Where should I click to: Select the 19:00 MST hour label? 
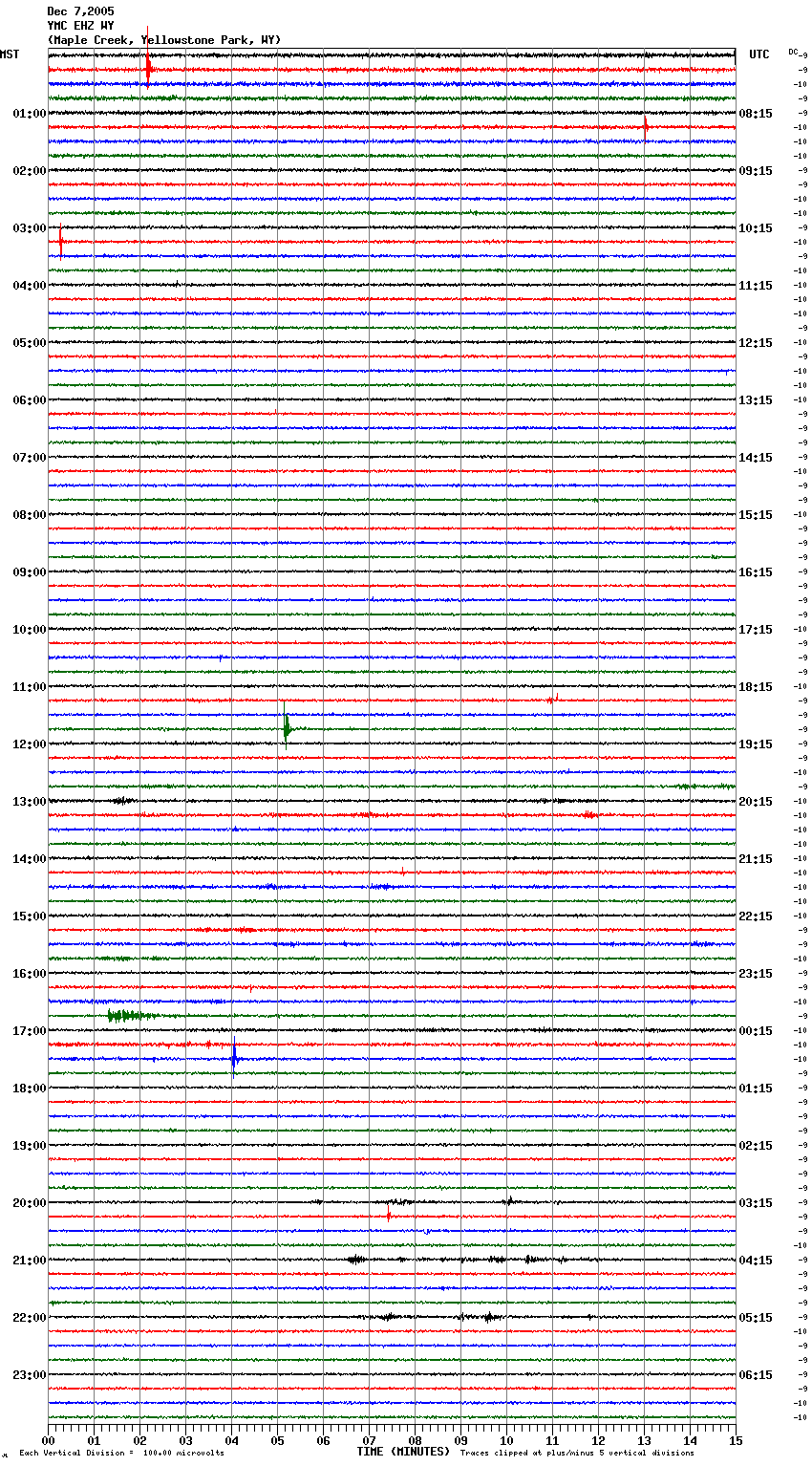pos(30,1146)
